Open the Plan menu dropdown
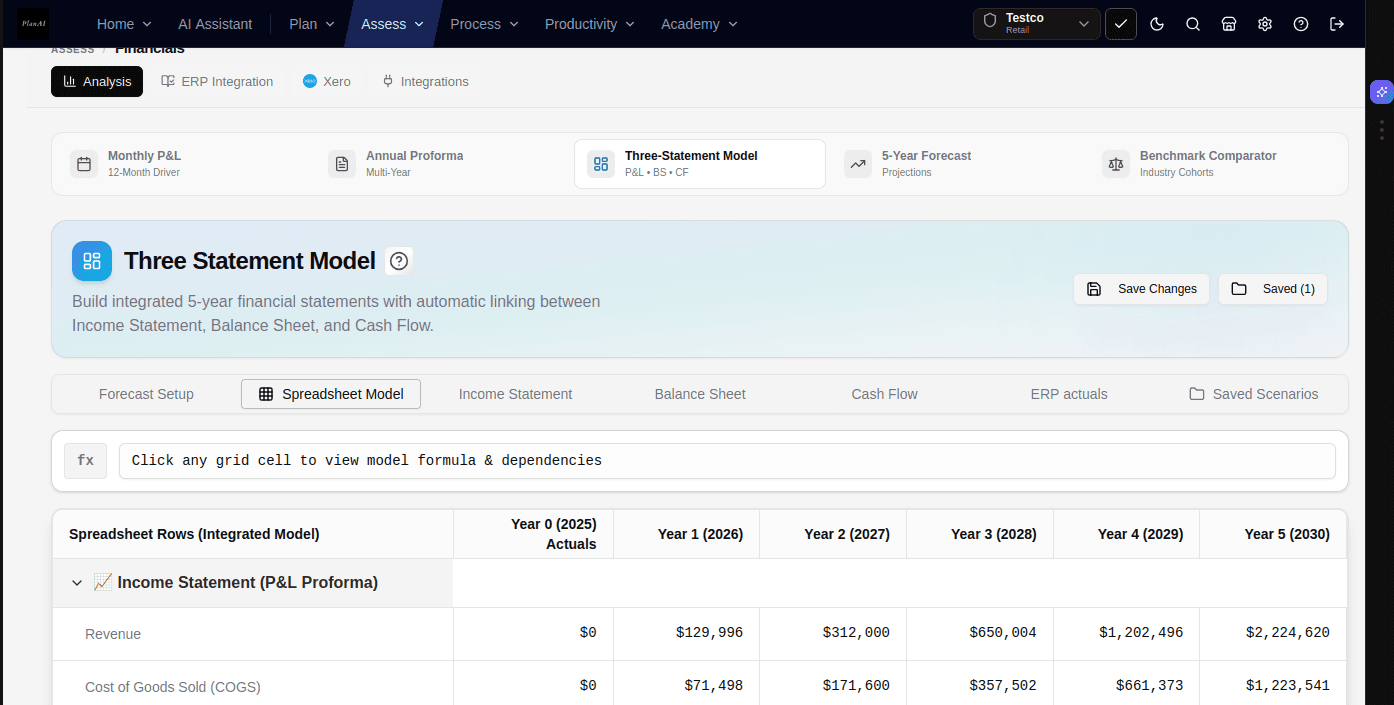 (311, 24)
